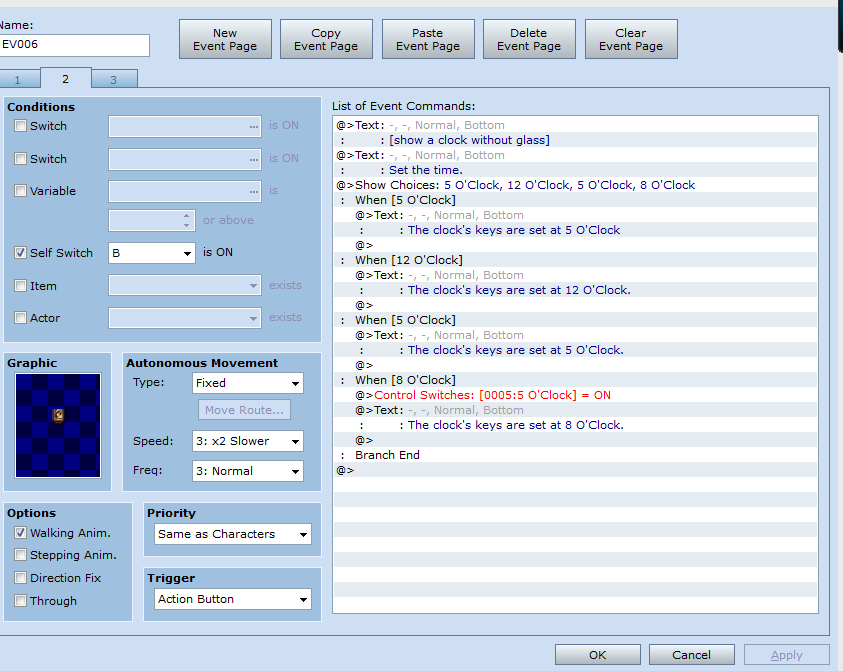The image size is (843, 671).
Task: Open the autonomous movement Type dropdown
Action: point(247,383)
